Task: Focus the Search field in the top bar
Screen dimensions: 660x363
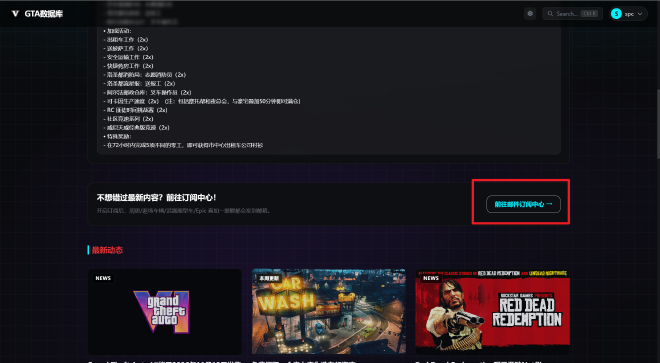Action: pyautogui.click(x=572, y=14)
